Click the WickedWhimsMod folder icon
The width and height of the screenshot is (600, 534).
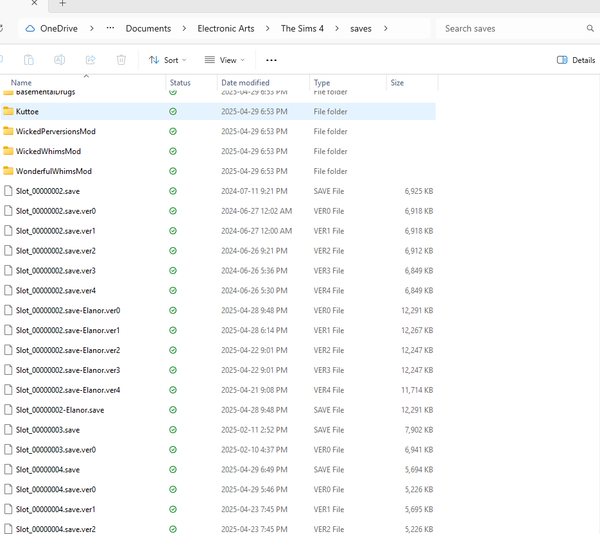(x=8, y=151)
